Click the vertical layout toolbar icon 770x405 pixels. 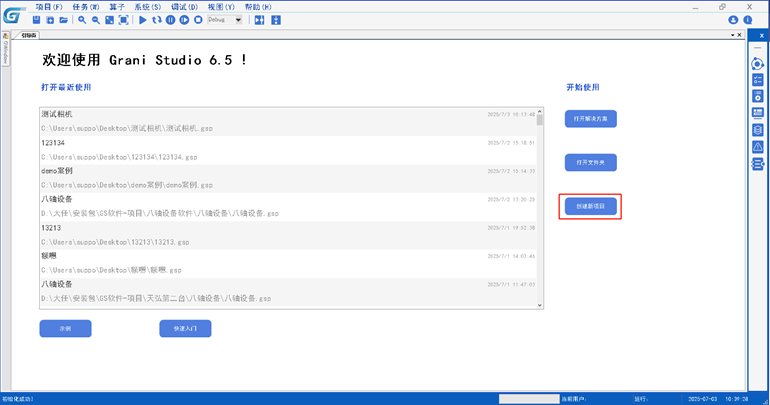276,20
